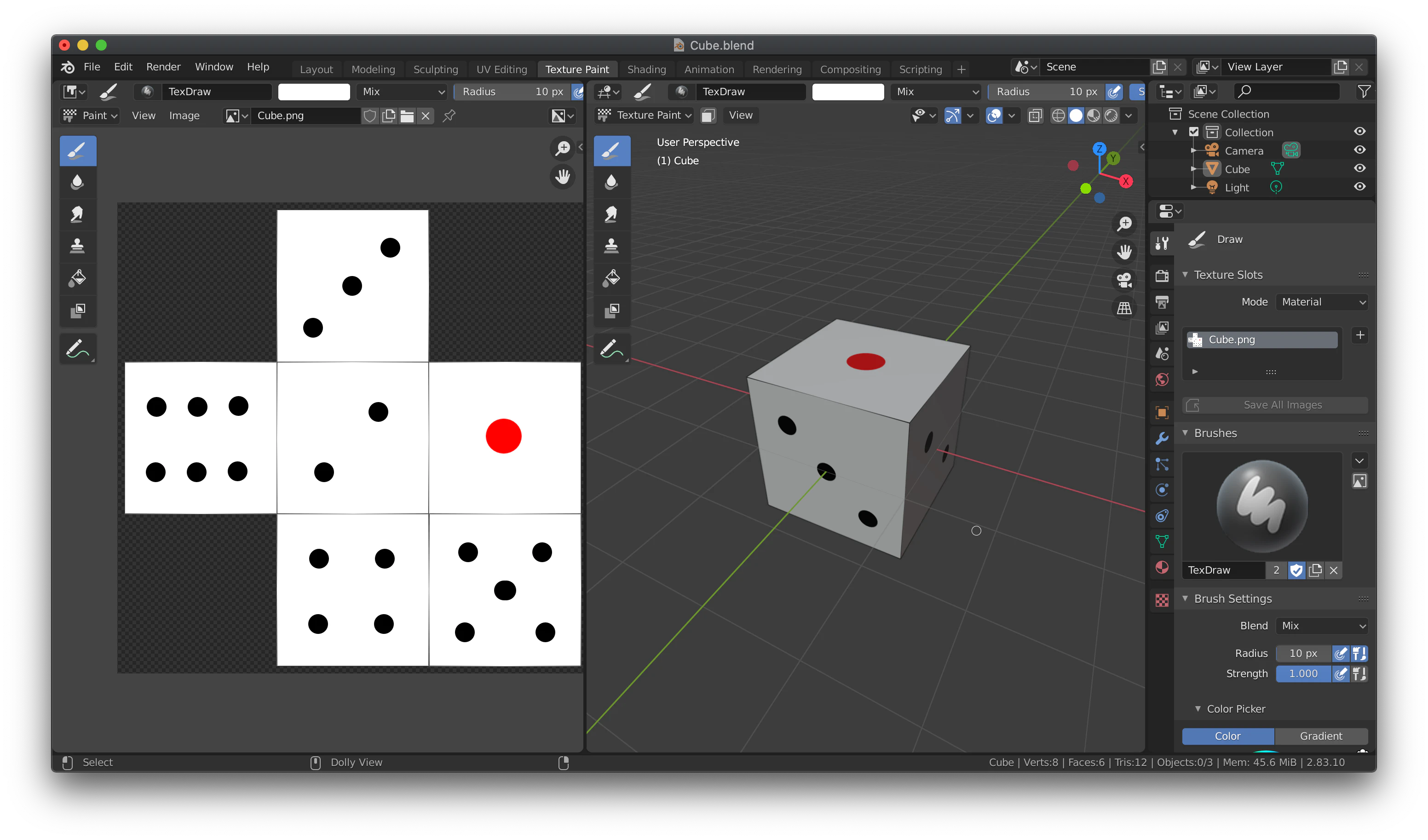Toggle the fake user shield for TexDraw brush

1296,570
